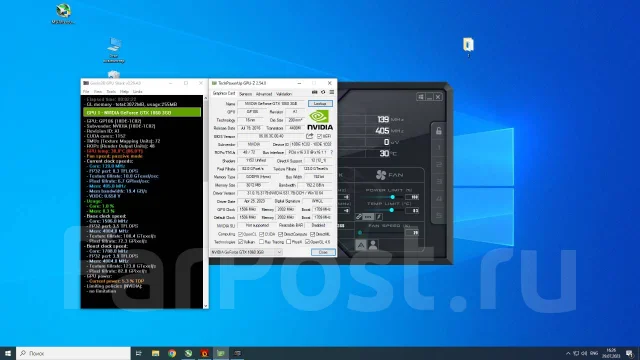The height and width of the screenshot is (360, 640).
Task: Open Task View from the taskbar
Action: (x=138, y=353)
